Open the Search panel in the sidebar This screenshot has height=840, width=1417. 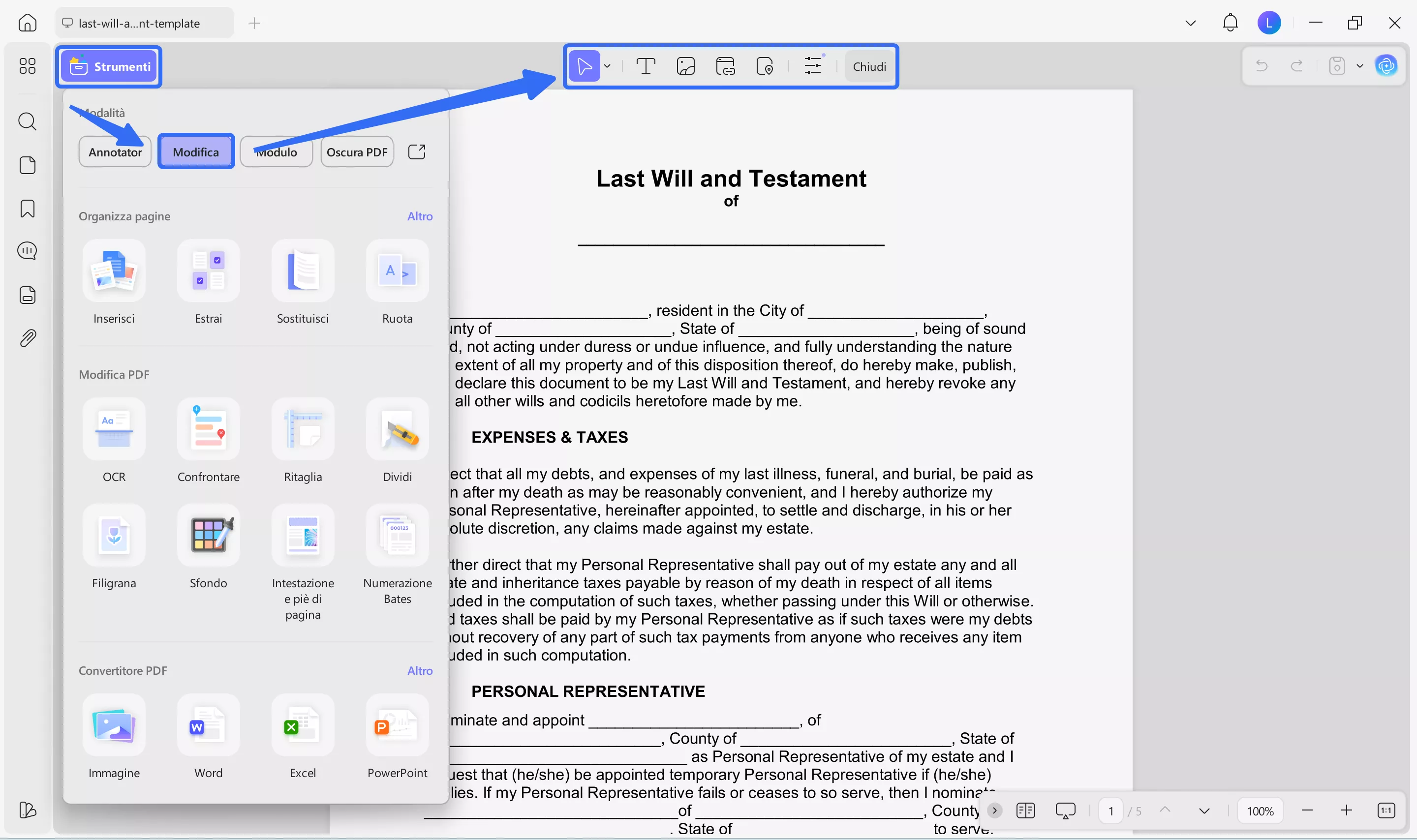click(27, 121)
